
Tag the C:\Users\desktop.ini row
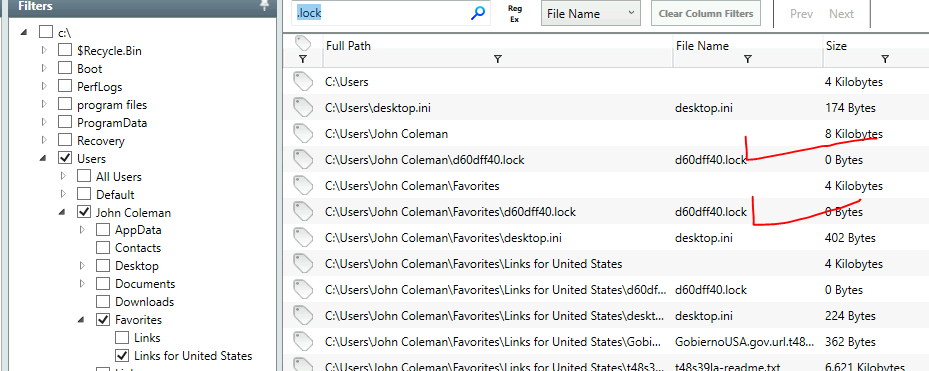coord(303,108)
